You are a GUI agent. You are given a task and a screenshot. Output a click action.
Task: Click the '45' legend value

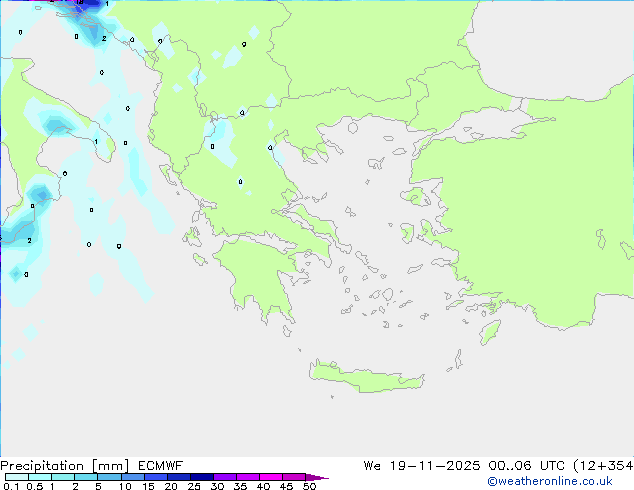point(286,486)
